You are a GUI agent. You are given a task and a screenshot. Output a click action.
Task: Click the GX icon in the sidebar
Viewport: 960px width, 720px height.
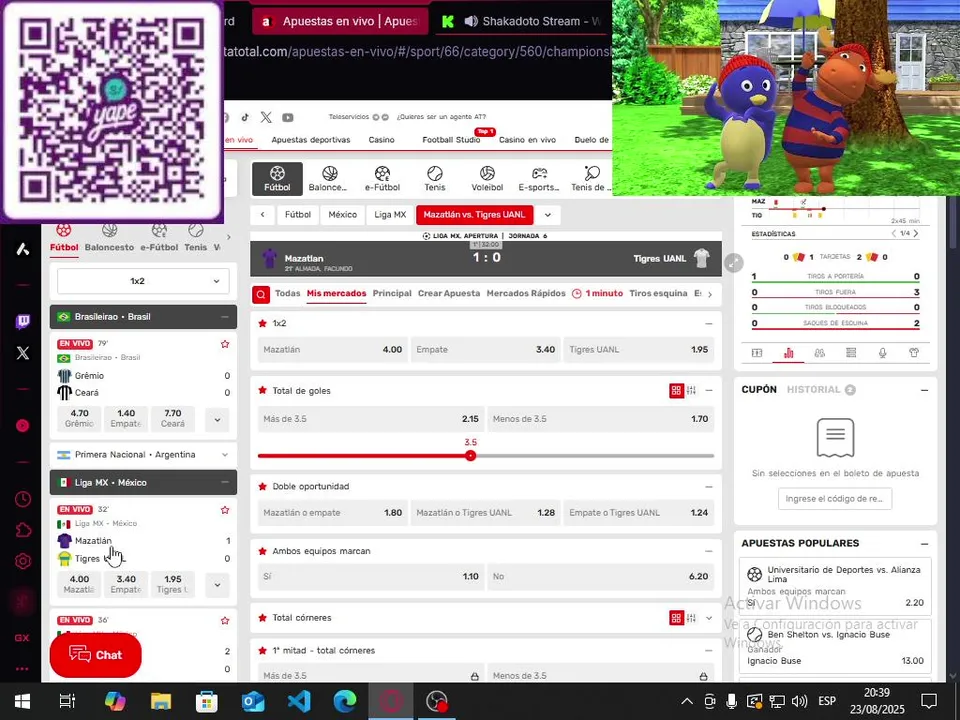coord(22,637)
